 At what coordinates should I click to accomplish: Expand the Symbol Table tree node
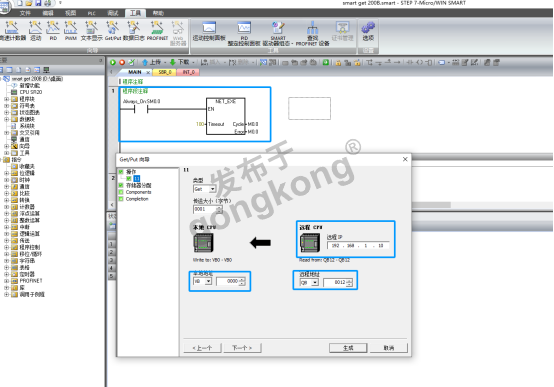(x=6, y=106)
